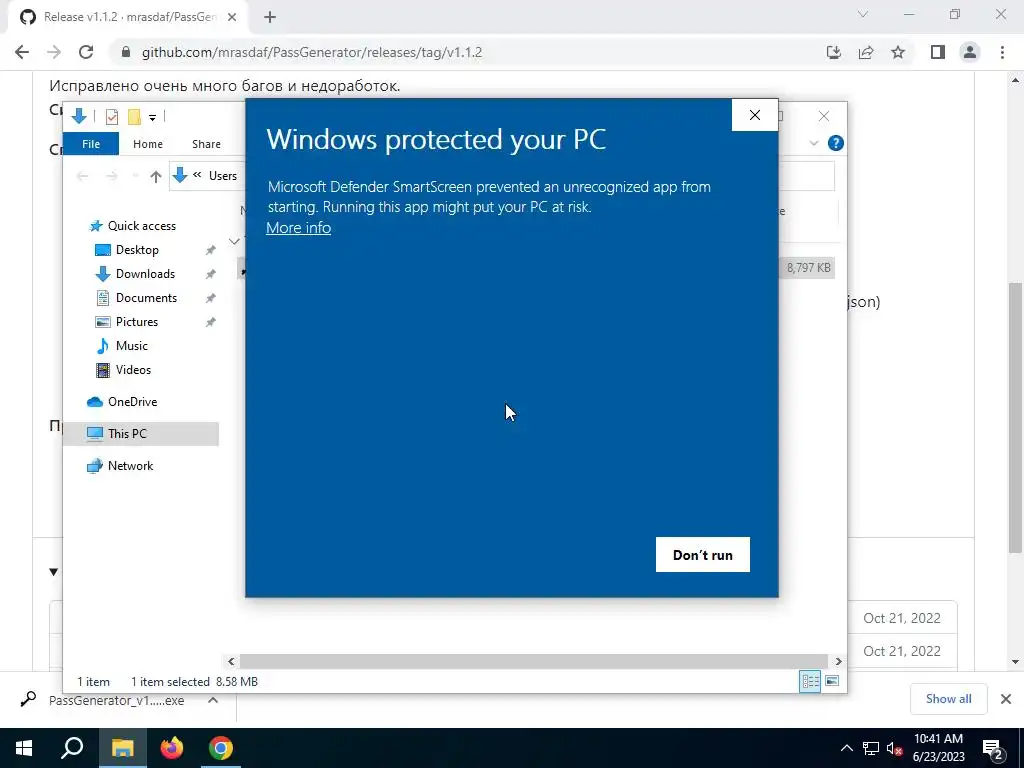Viewport: 1024px width, 768px height.
Task: Select Quick access in navigation pane
Action: [x=142, y=226]
